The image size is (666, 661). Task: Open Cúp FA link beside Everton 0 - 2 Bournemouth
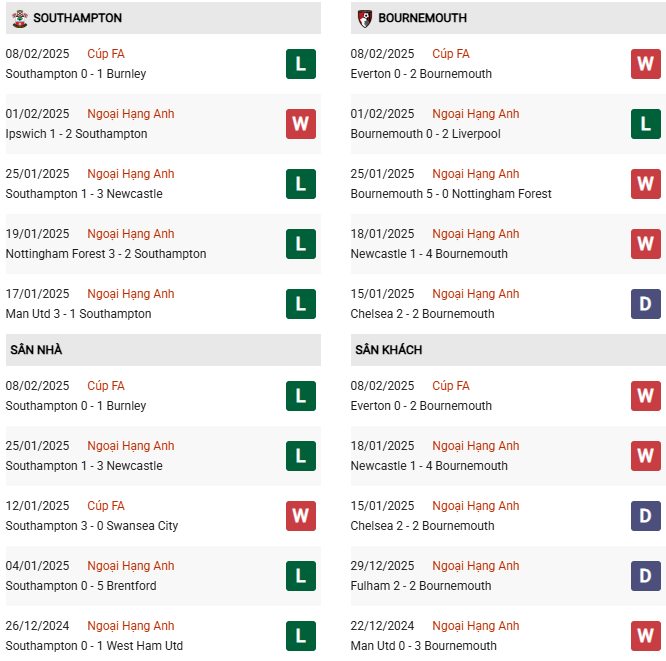coord(451,54)
